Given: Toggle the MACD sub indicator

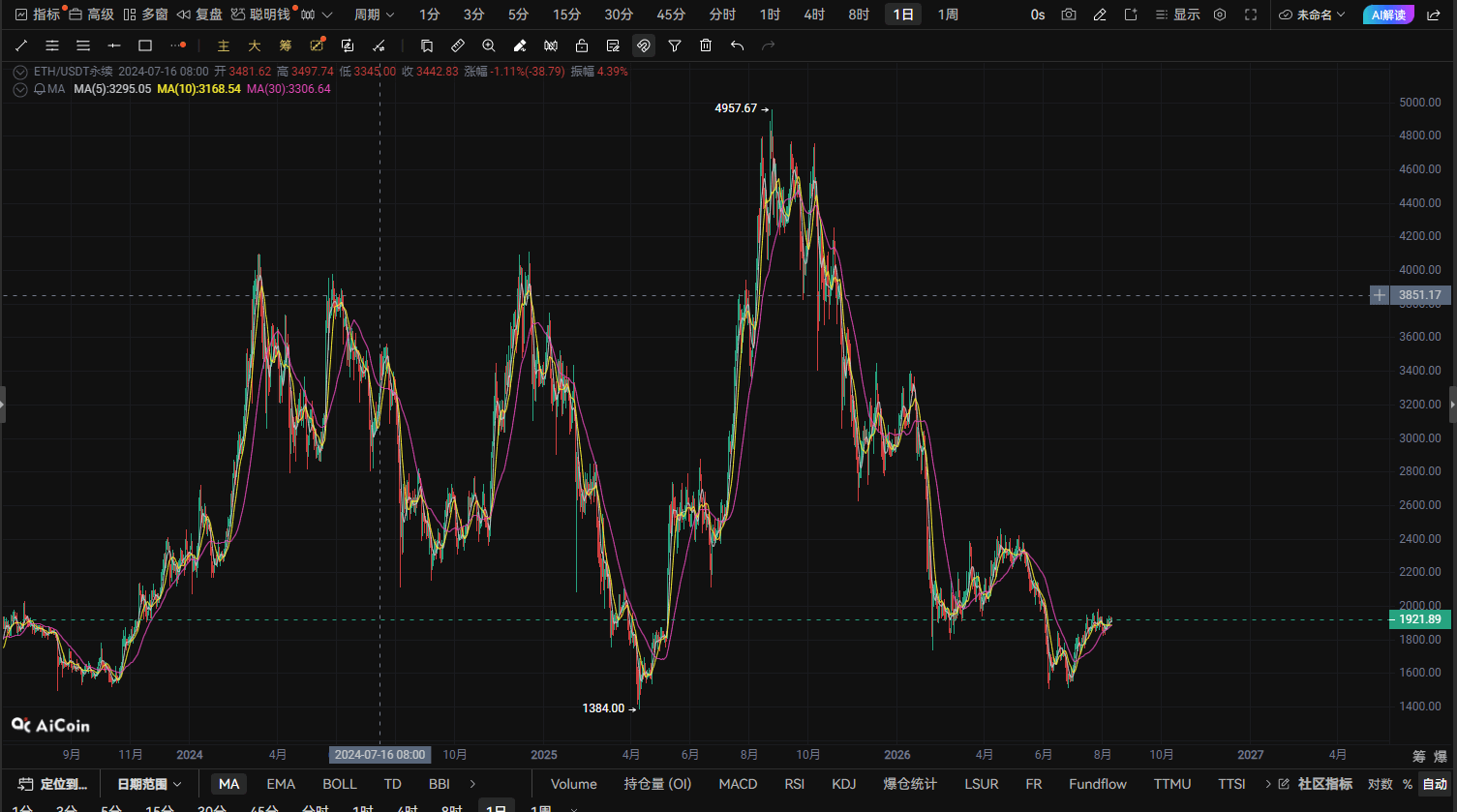Looking at the screenshot, I should tap(738, 784).
